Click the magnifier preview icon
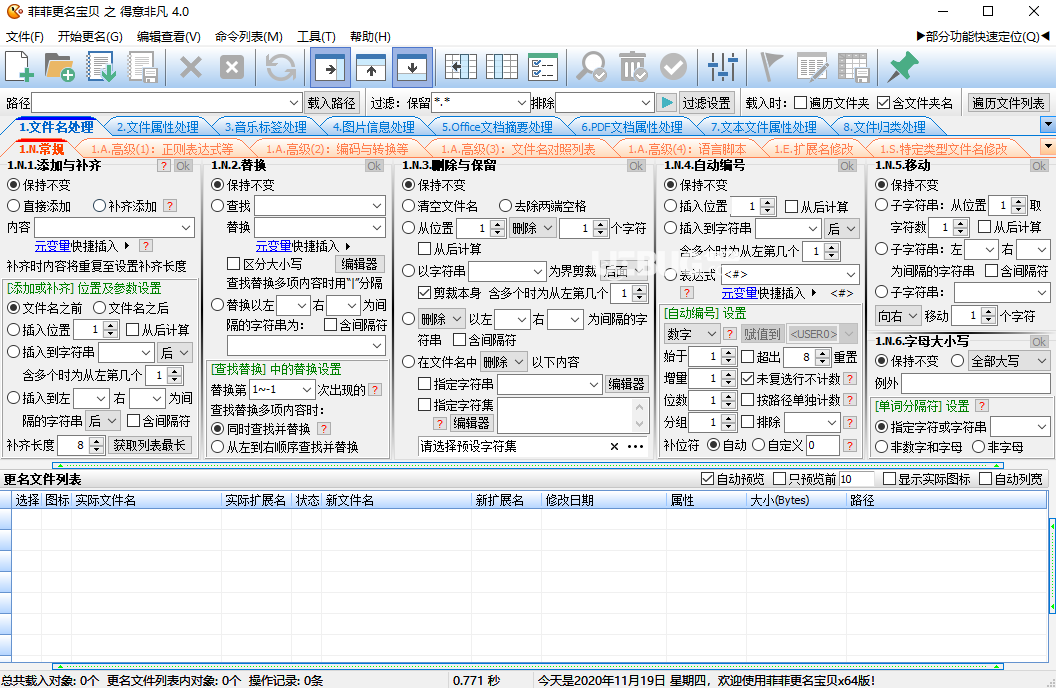Viewport: 1056px width, 688px height. (591, 67)
